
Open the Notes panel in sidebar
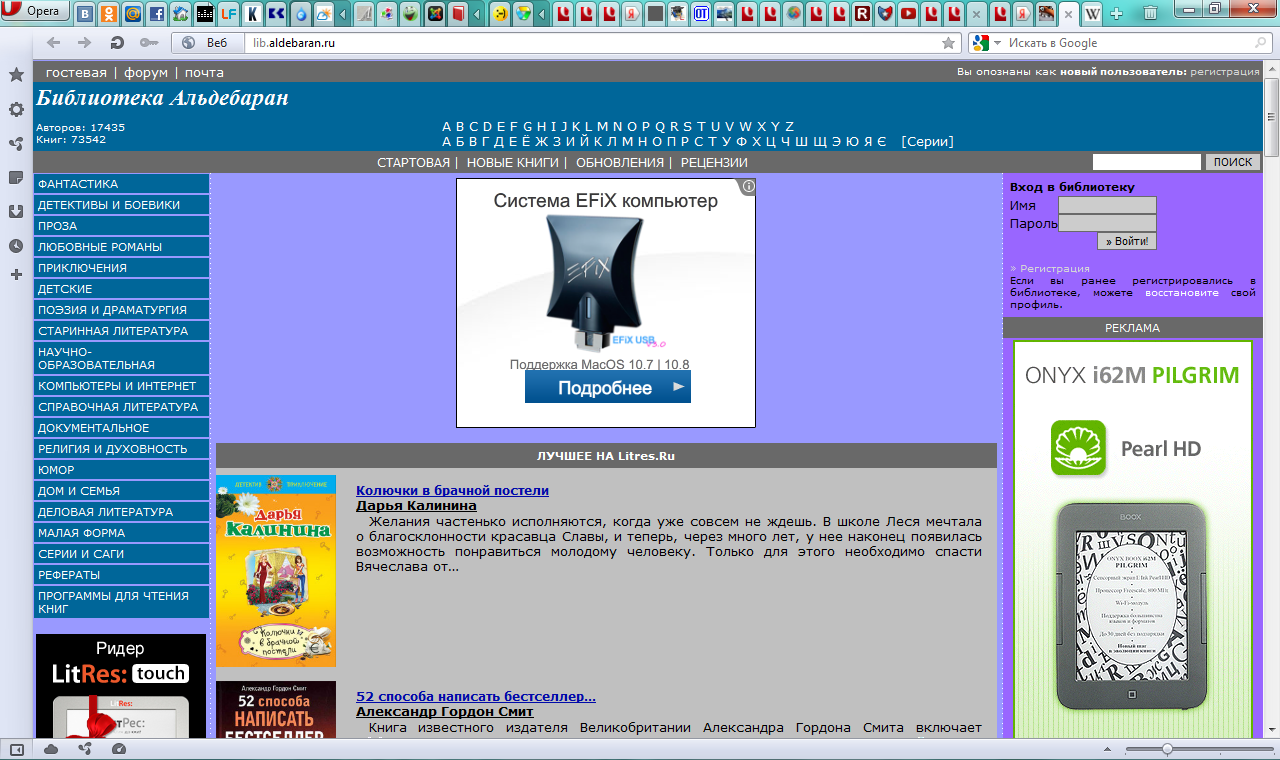pyautogui.click(x=16, y=177)
